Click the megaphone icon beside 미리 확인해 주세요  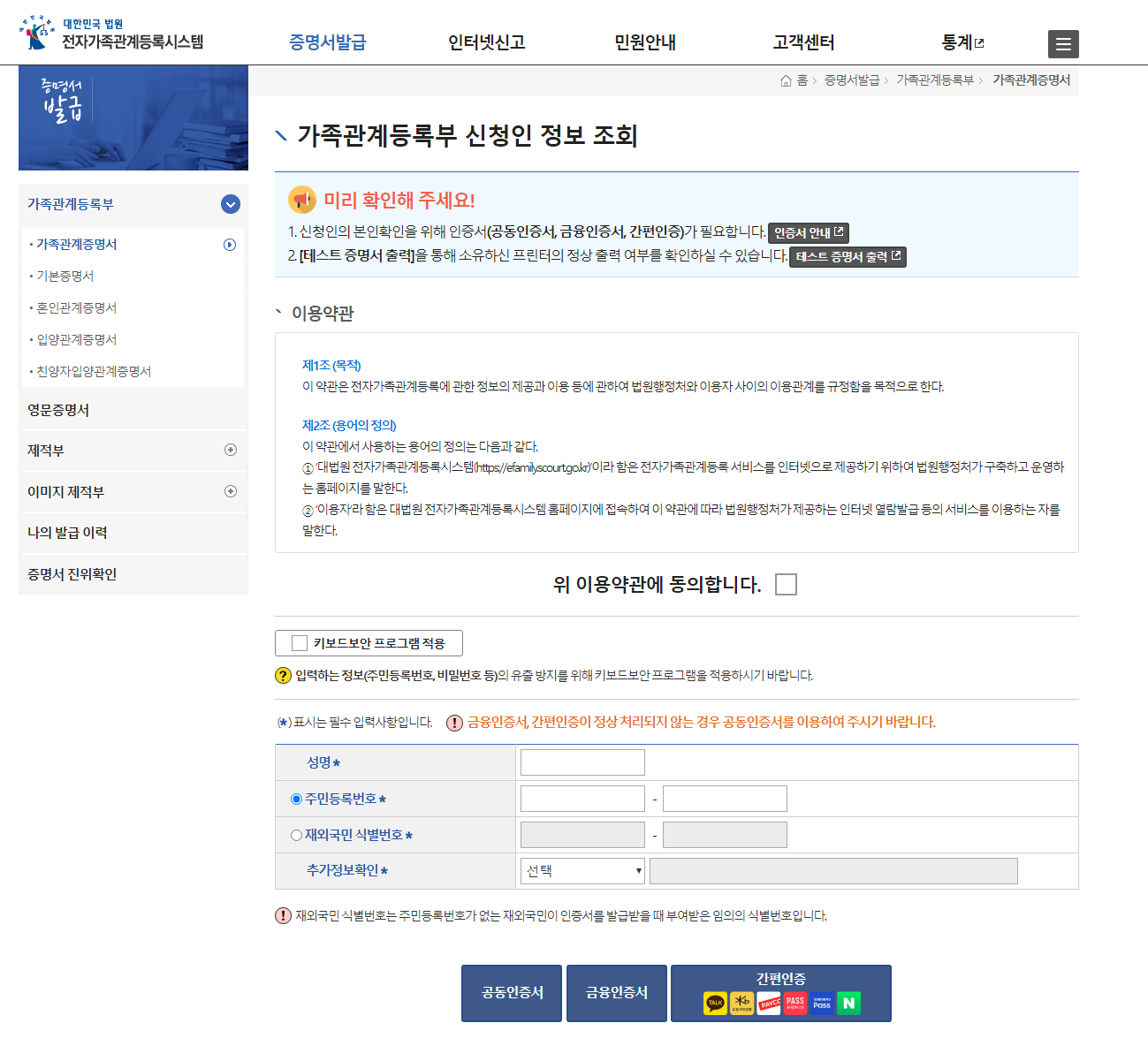(302, 200)
